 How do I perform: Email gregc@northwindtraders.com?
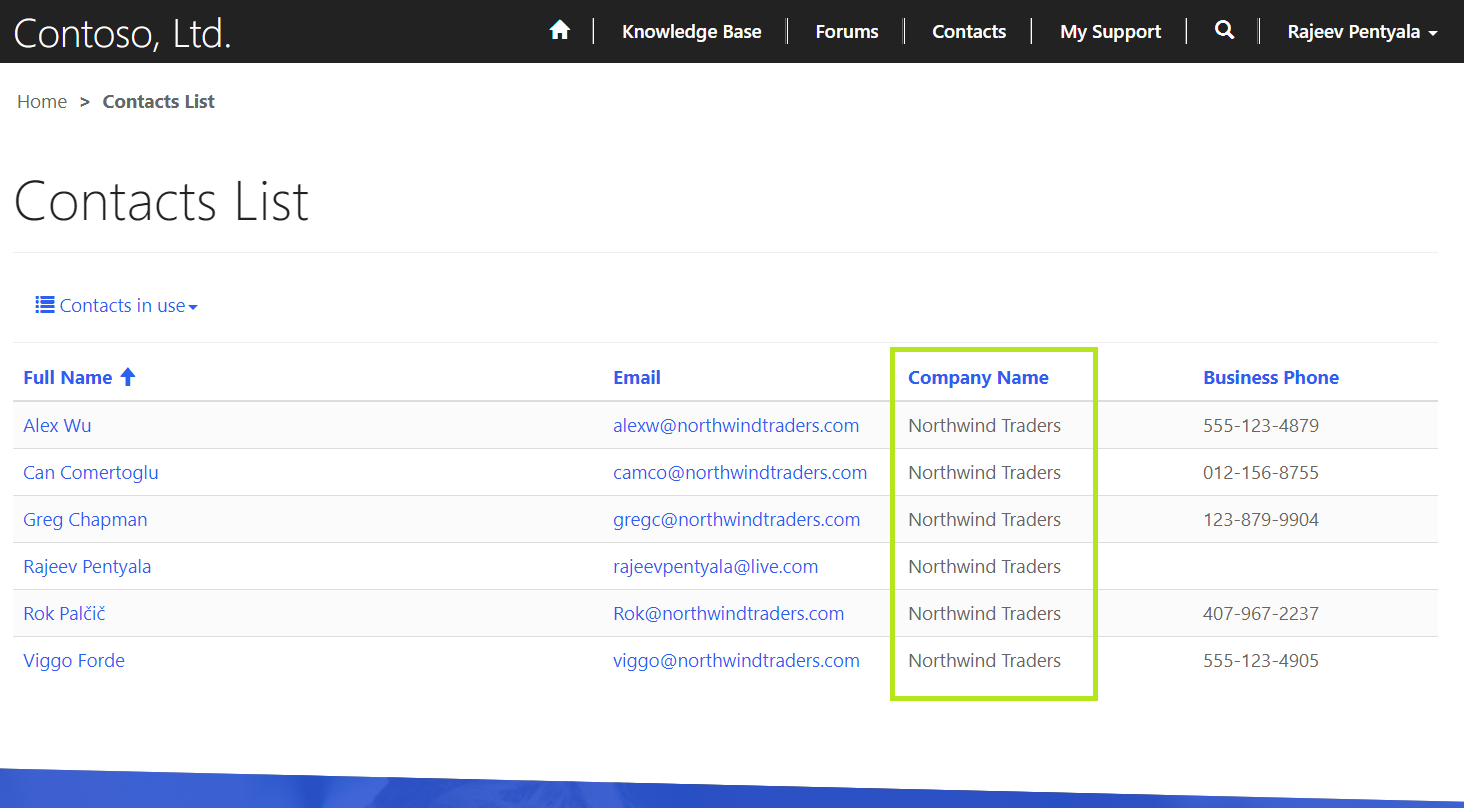click(736, 519)
